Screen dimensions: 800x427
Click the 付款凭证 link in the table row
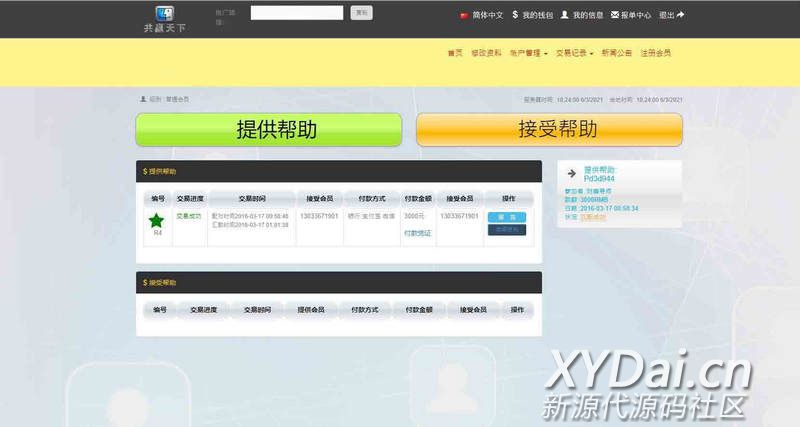tap(417, 232)
